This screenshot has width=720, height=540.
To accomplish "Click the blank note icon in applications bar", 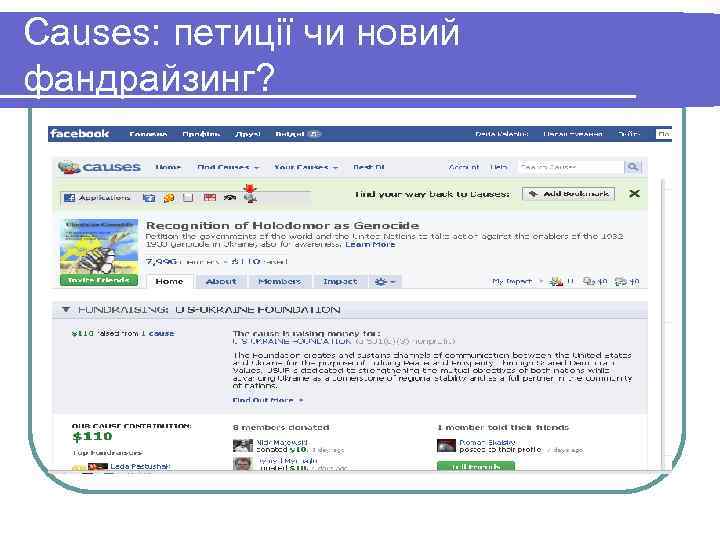I will [x=188, y=198].
